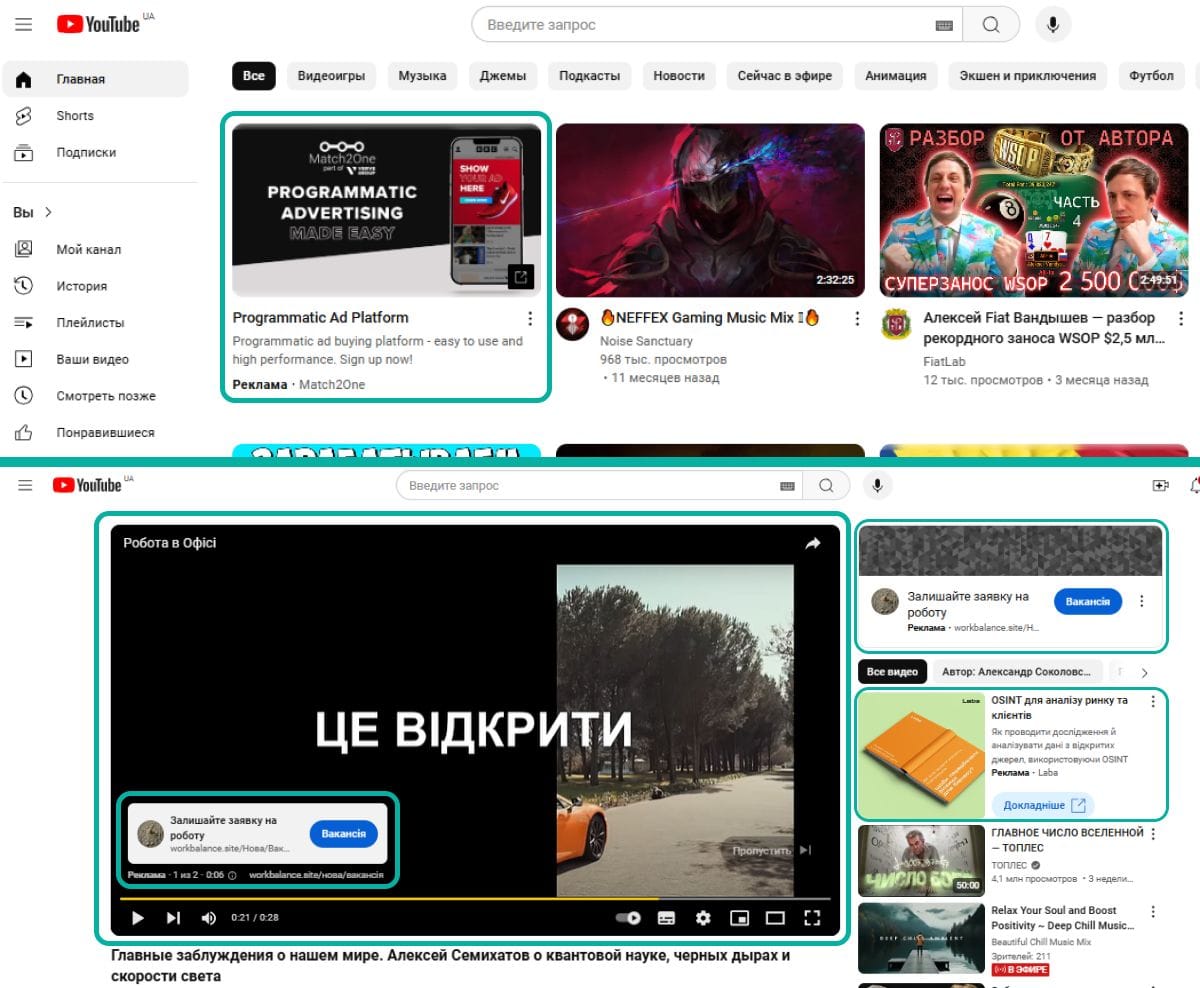Select the Новости chip
Viewport: 1200px width, 988px height.
pos(679,75)
